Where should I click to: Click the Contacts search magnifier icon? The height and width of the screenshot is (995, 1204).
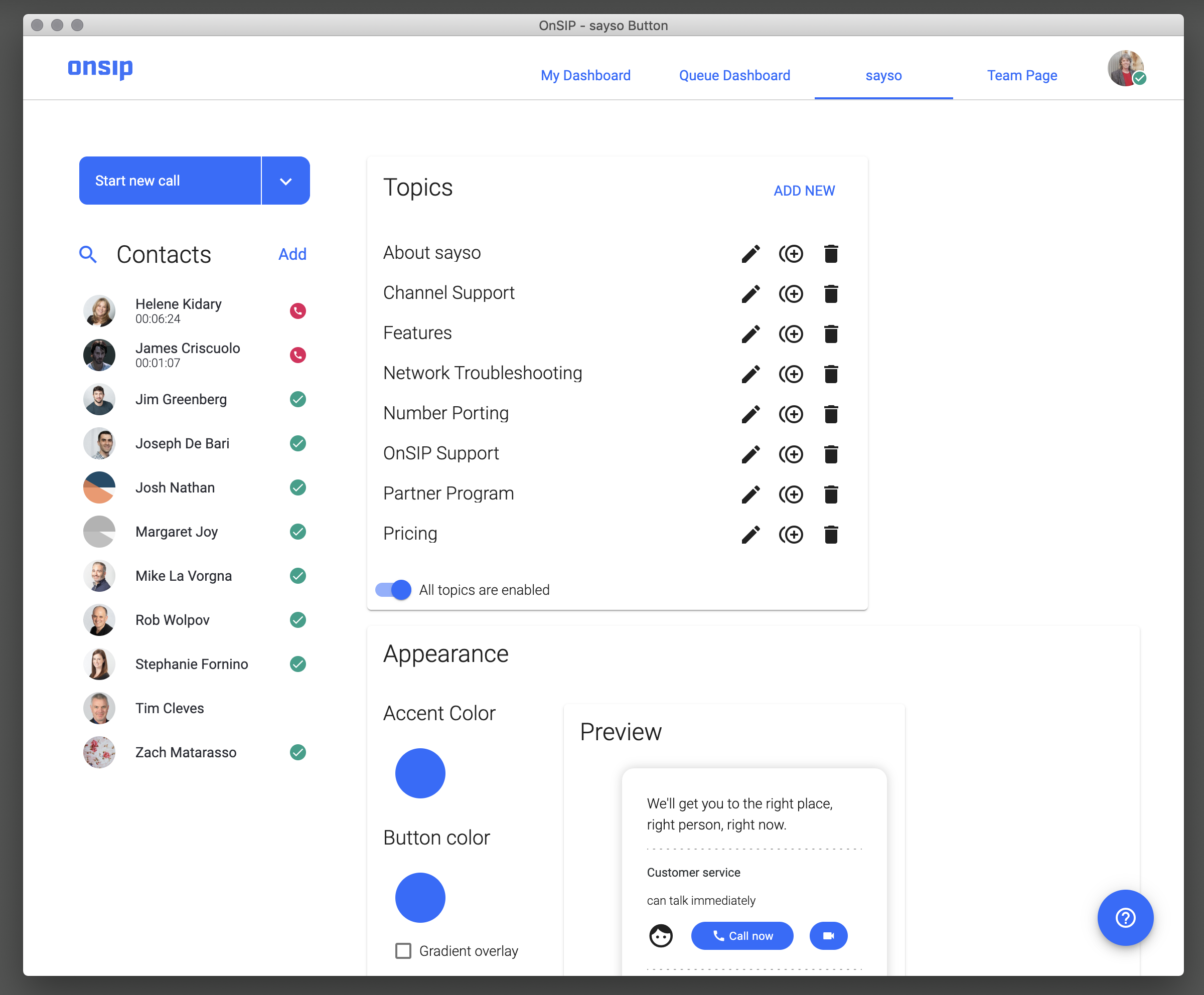[88, 254]
